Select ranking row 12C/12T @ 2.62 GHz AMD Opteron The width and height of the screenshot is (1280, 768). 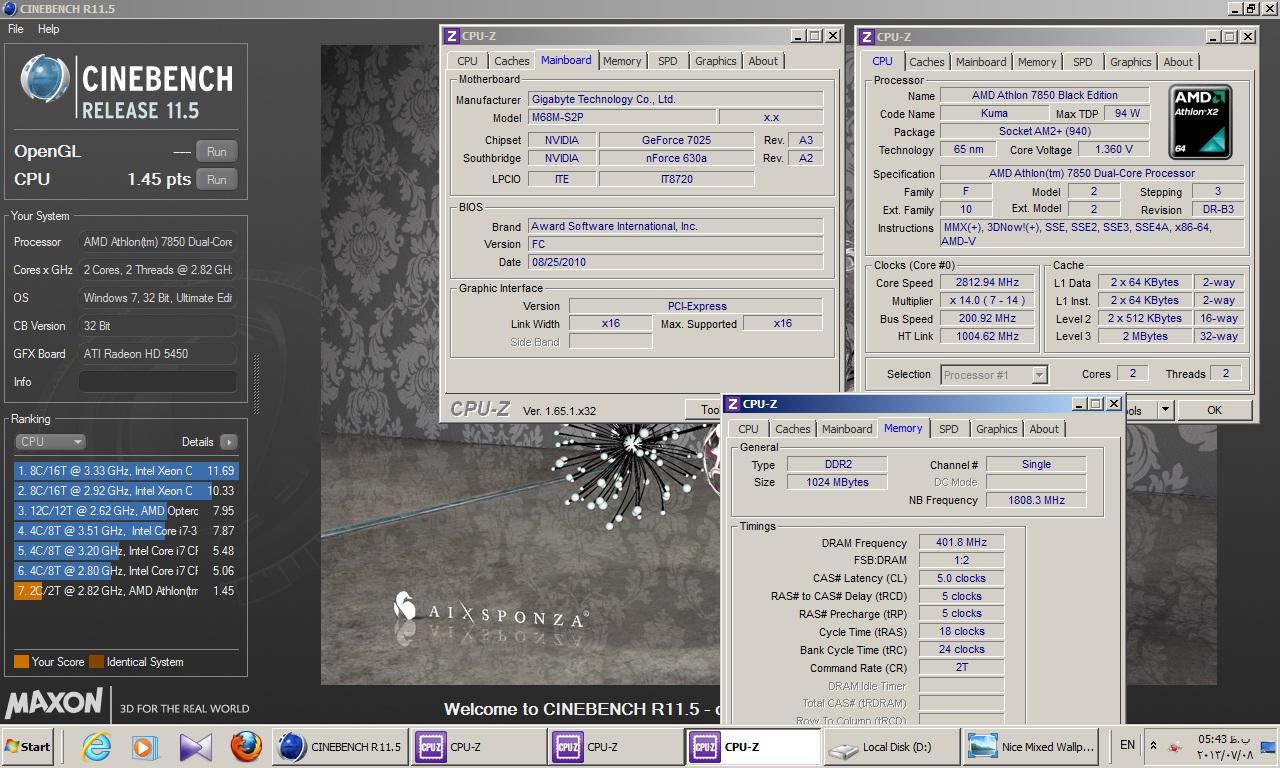point(126,511)
